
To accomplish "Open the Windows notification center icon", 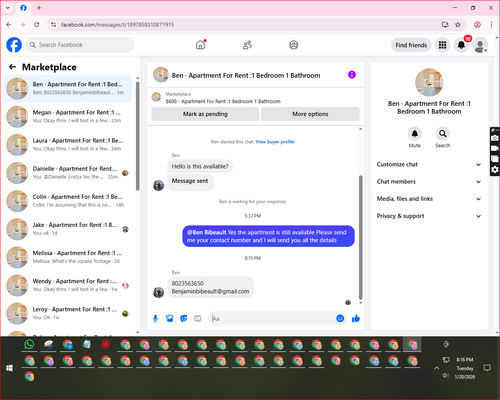I will click(487, 368).
